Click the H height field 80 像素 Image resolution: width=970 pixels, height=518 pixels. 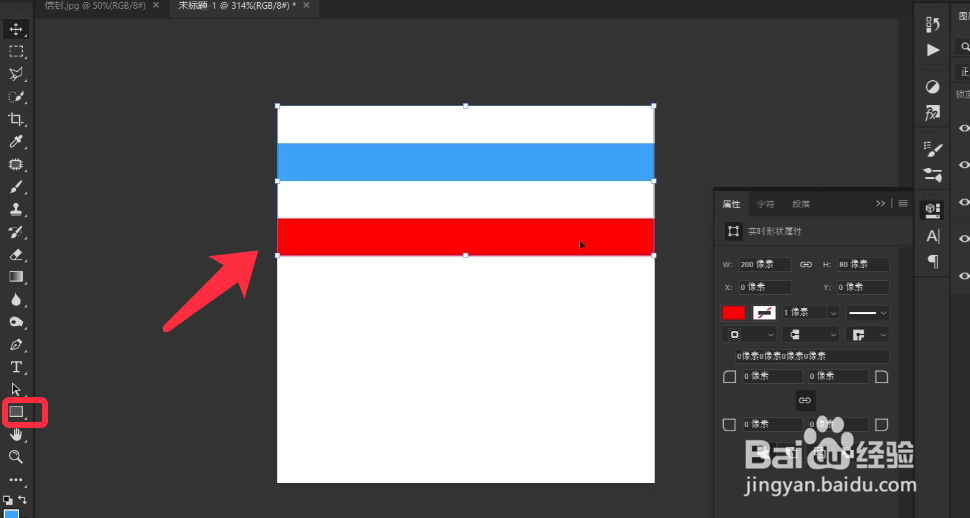(863, 264)
